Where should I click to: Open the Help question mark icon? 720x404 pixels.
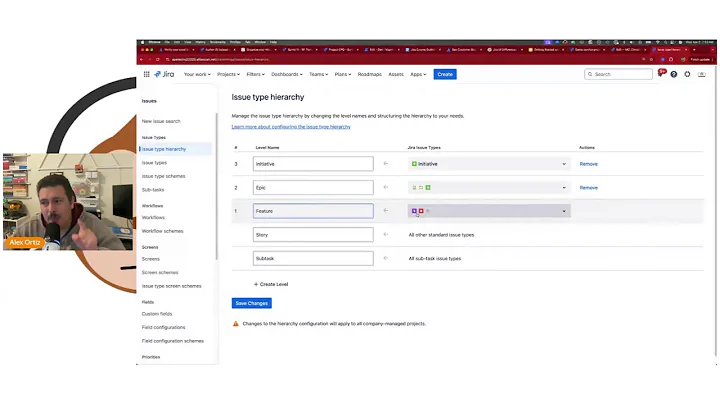coord(674,74)
